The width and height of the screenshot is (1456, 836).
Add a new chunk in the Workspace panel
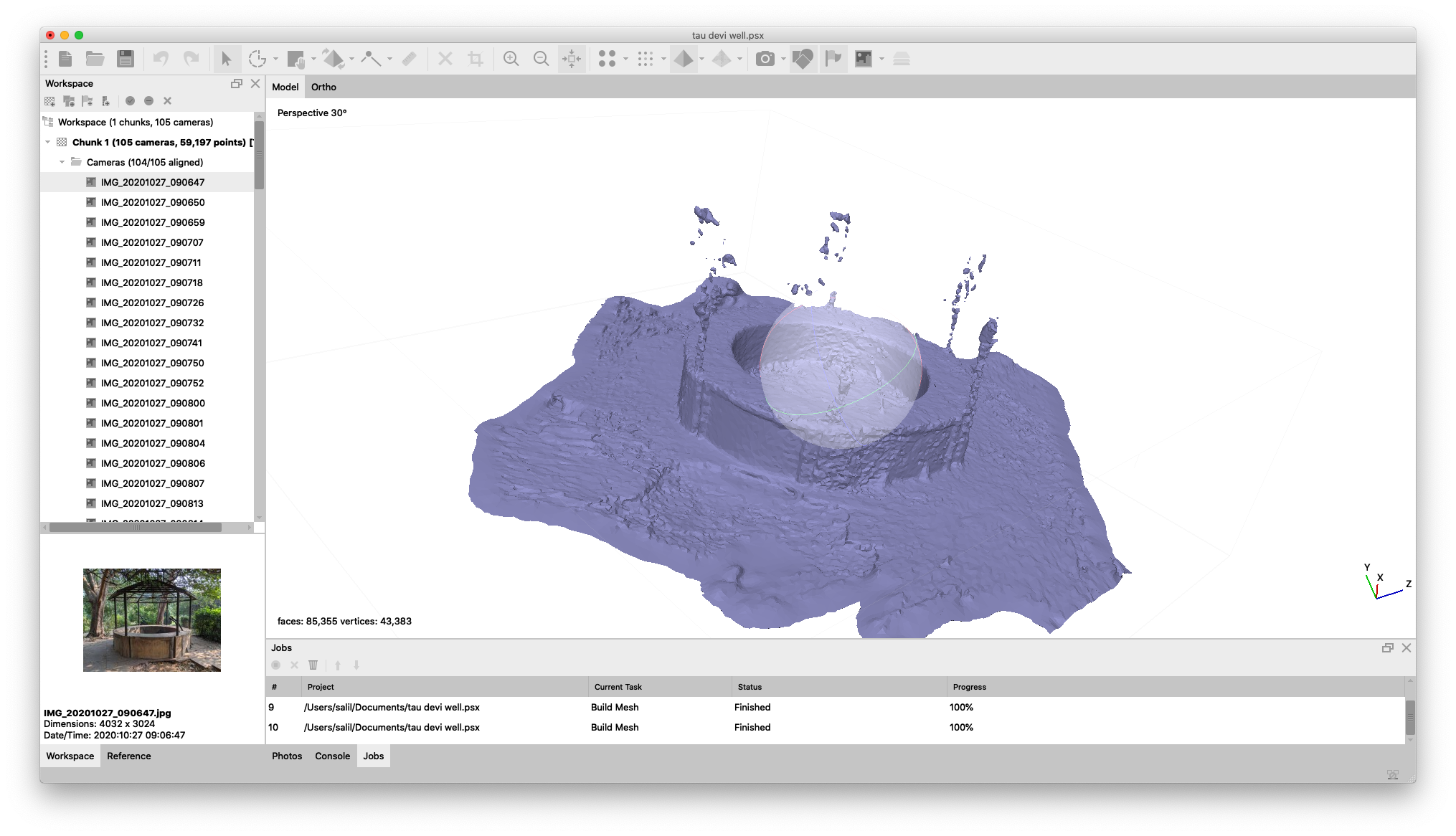(49, 101)
